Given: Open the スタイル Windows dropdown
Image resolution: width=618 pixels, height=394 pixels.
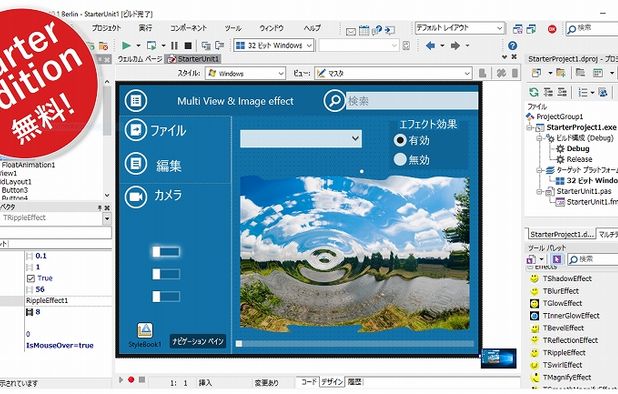Looking at the screenshot, I should click(x=245, y=73).
